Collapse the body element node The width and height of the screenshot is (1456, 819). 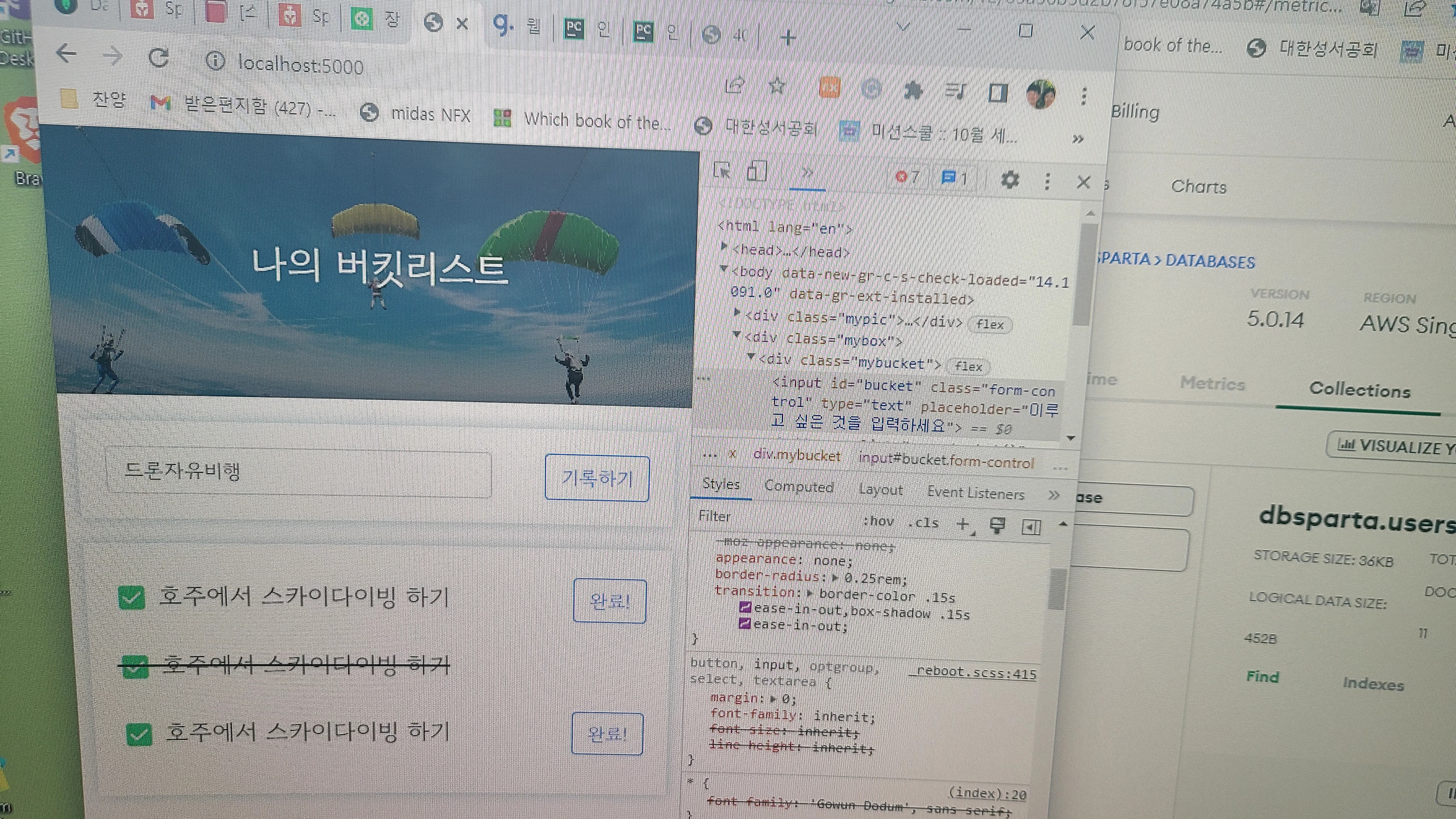[x=723, y=269]
